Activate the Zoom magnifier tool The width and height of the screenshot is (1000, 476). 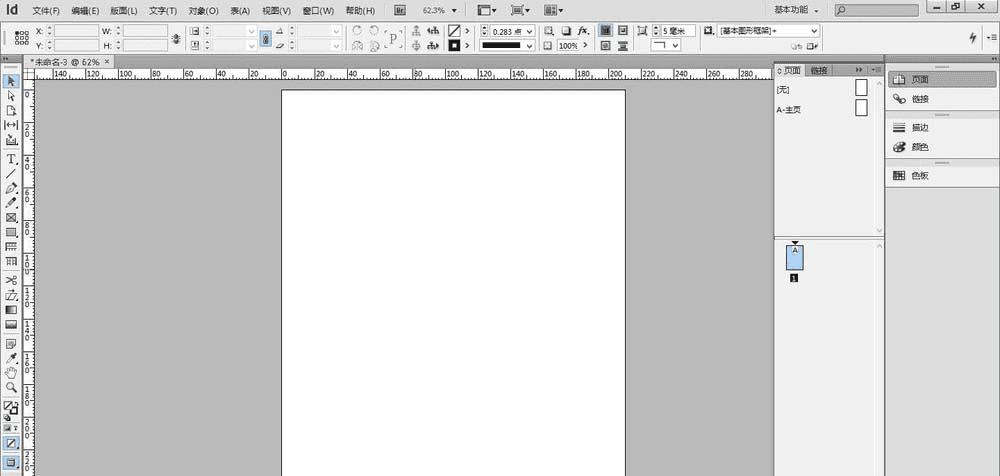12,387
